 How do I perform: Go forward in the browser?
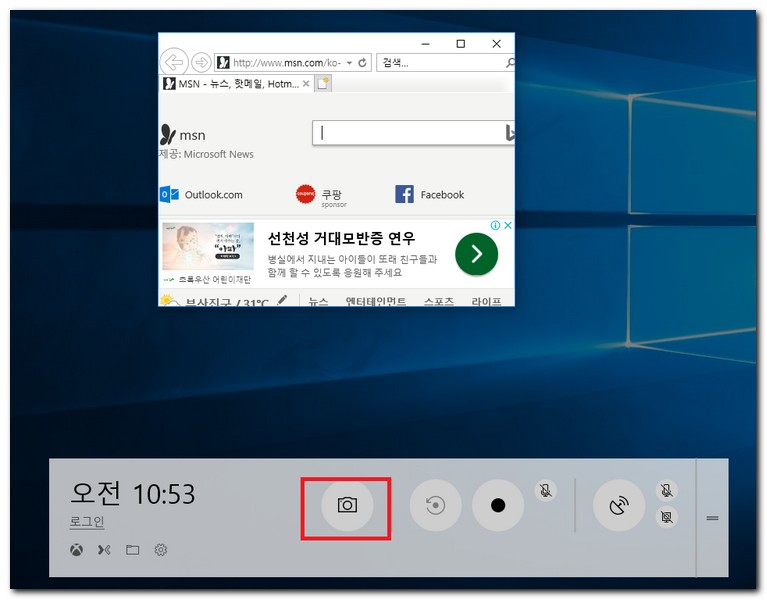pyautogui.click(x=201, y=63)
